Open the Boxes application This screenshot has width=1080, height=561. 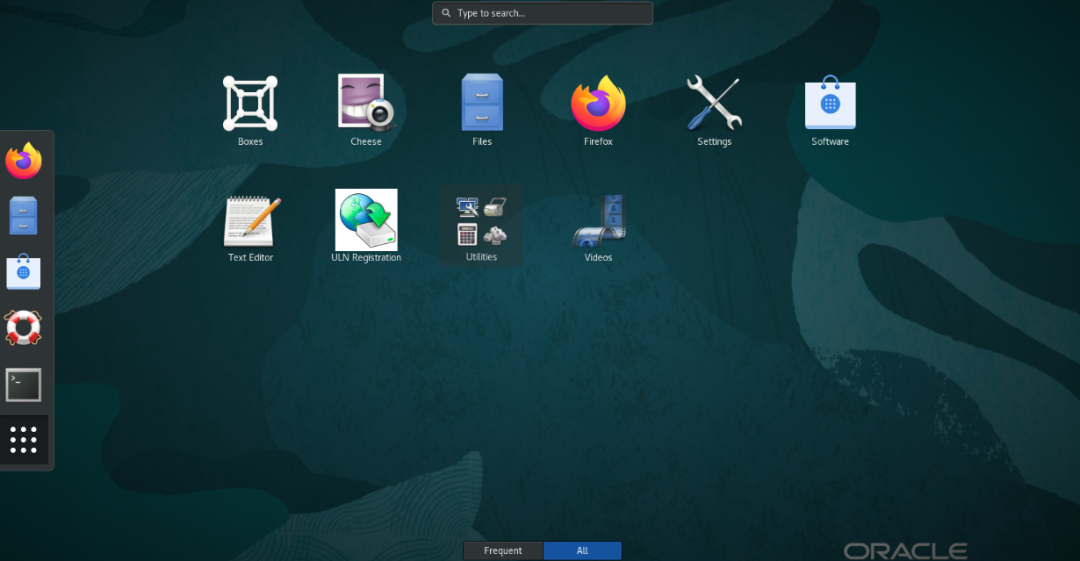coord(250,103)
